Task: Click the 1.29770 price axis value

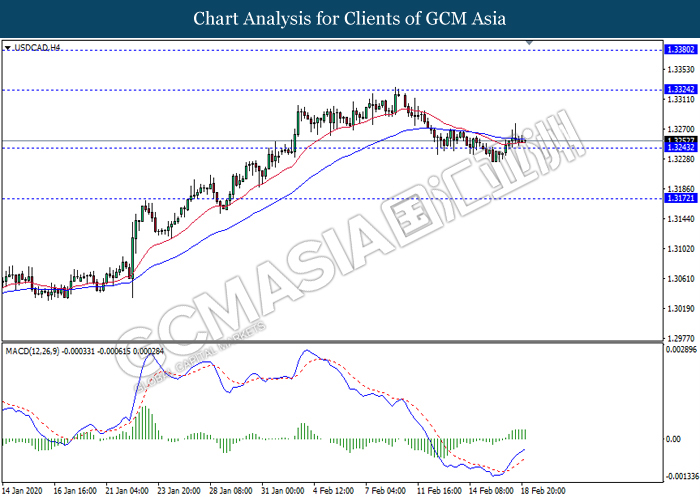Action: pyautogui.click(x=680, y=337)
